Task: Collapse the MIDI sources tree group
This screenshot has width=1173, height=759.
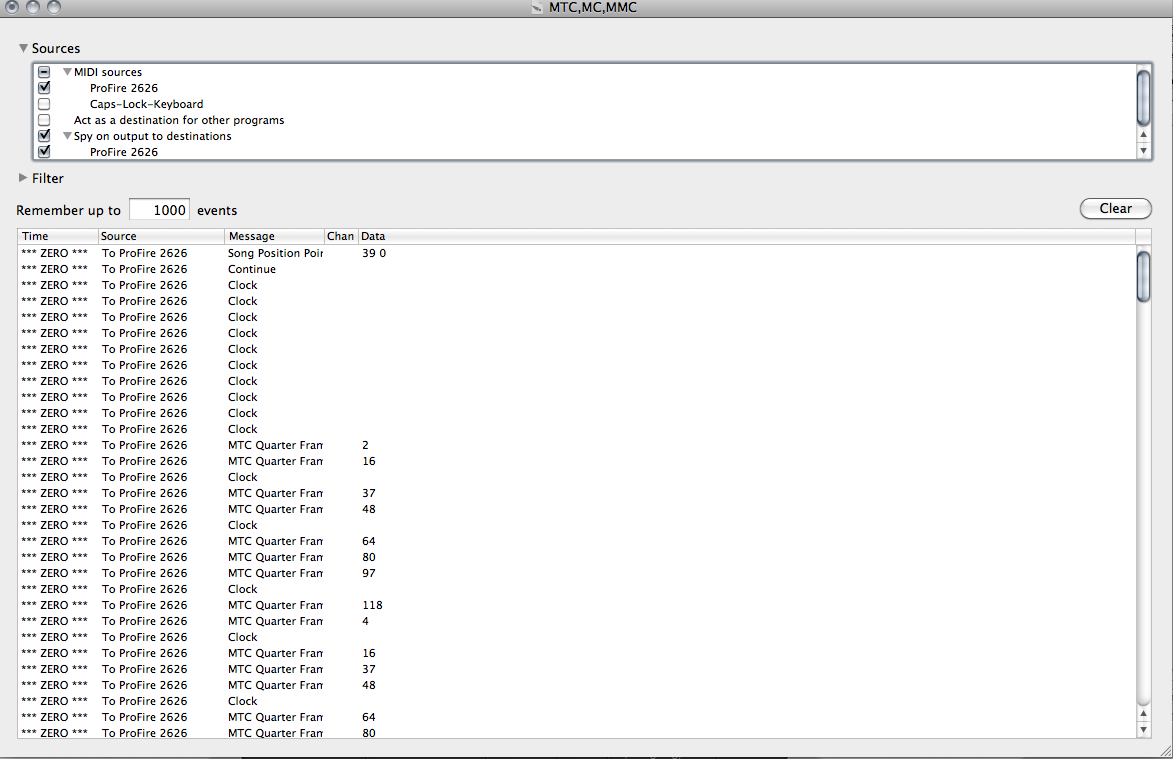Action: click(67, 72)
